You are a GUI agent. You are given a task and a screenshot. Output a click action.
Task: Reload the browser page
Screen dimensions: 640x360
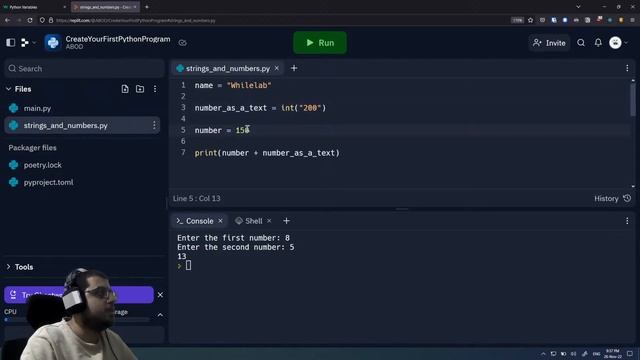(30, 20)
